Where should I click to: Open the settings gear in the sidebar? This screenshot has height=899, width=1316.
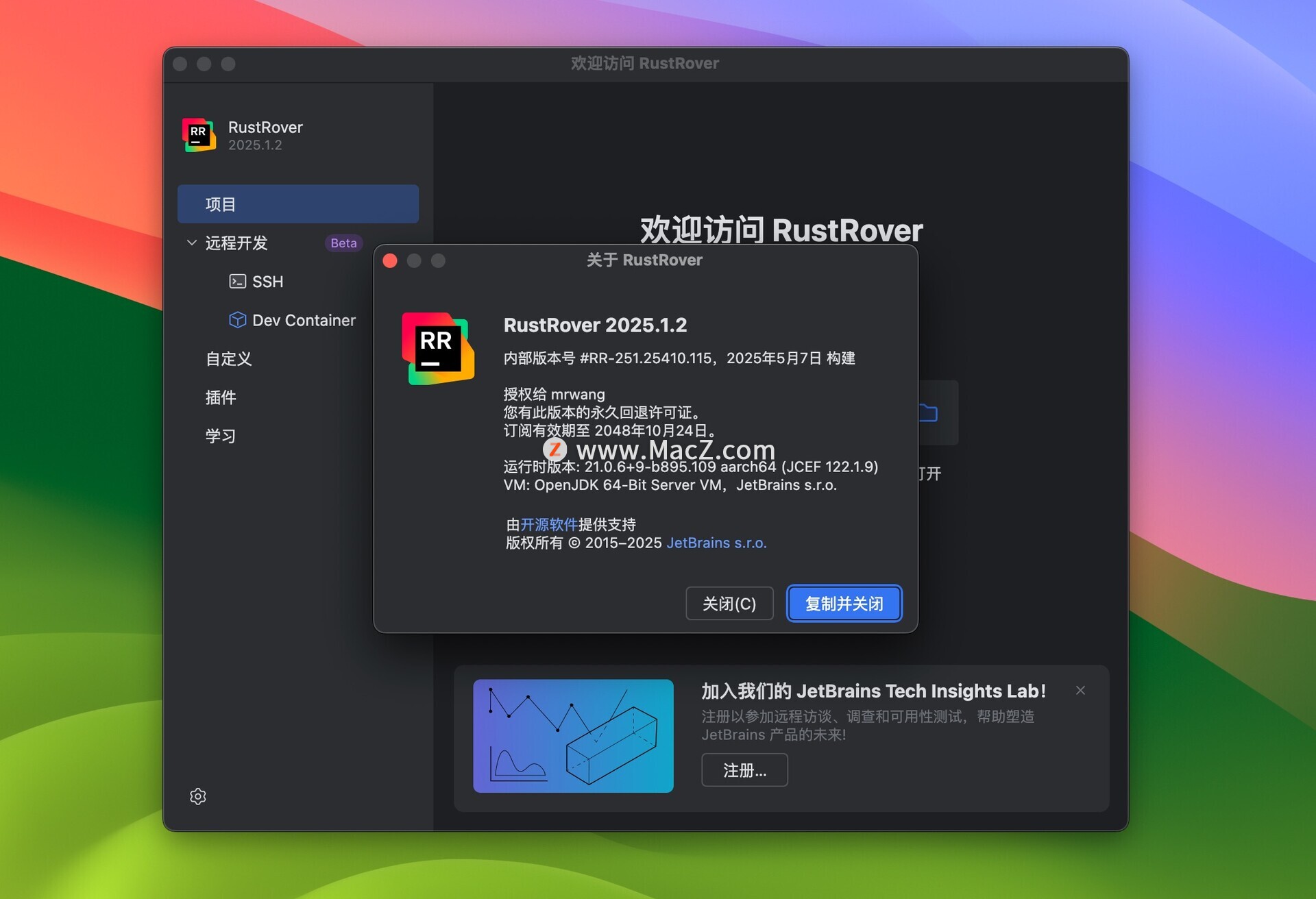[x=198, y=796]
